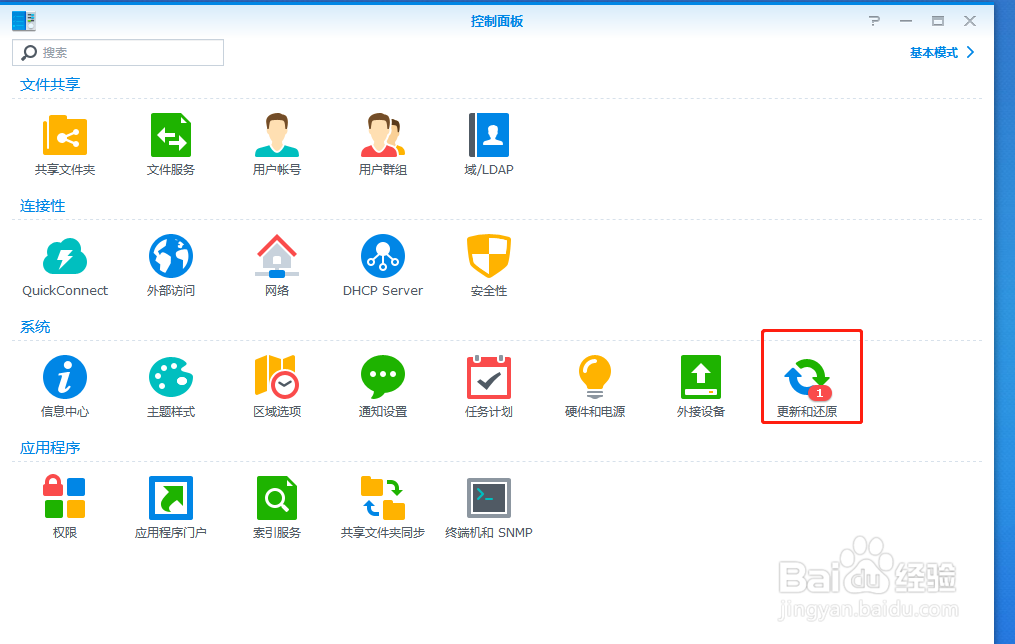Click the 控制面板 window title

click(496, 21)
